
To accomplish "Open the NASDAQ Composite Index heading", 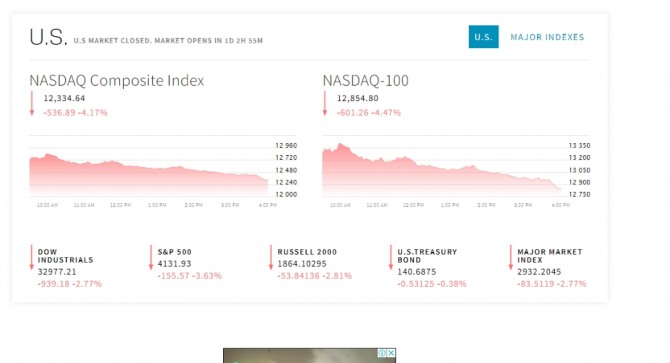I will point(117,80).
